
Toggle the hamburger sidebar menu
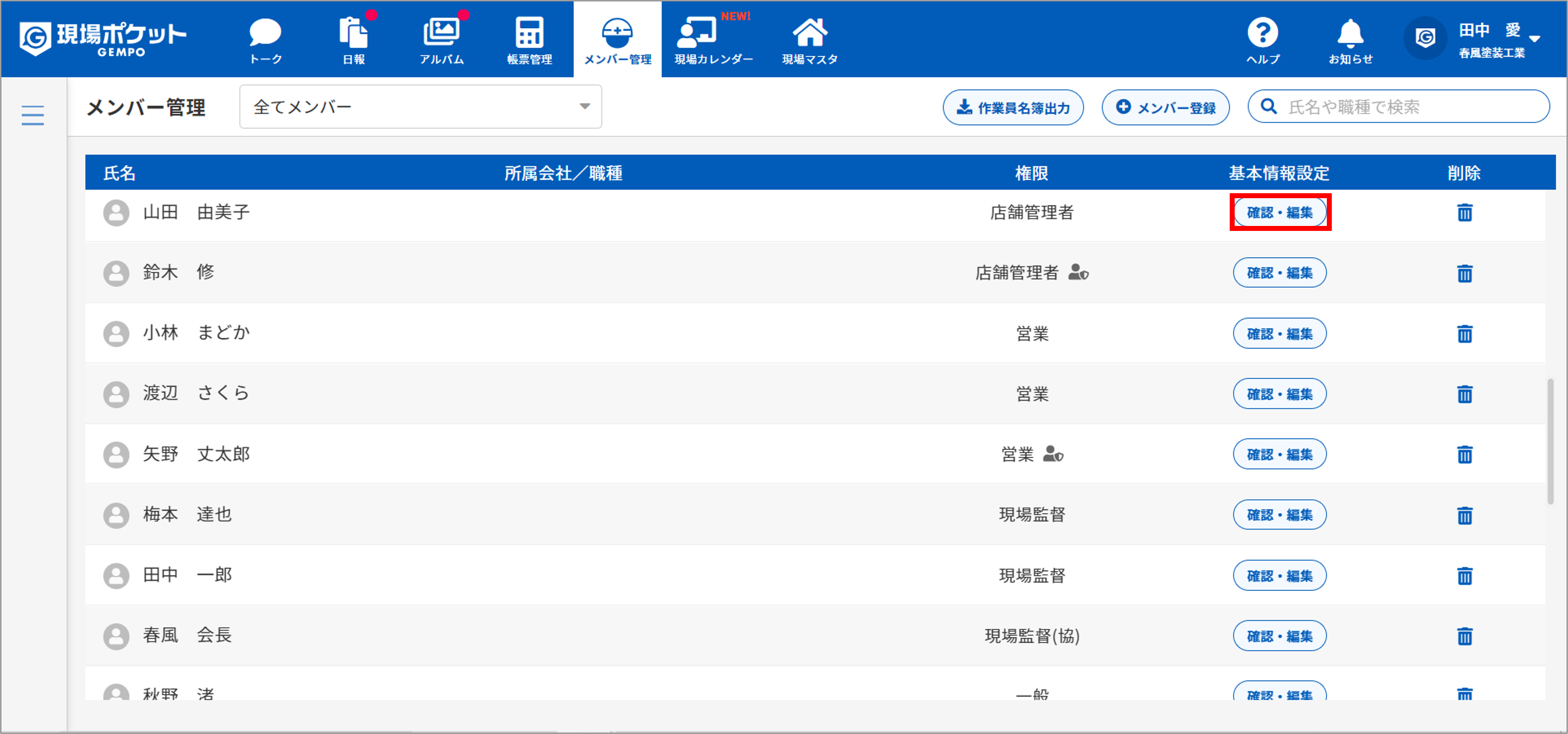pyautogui.click(x=33, y=115)
